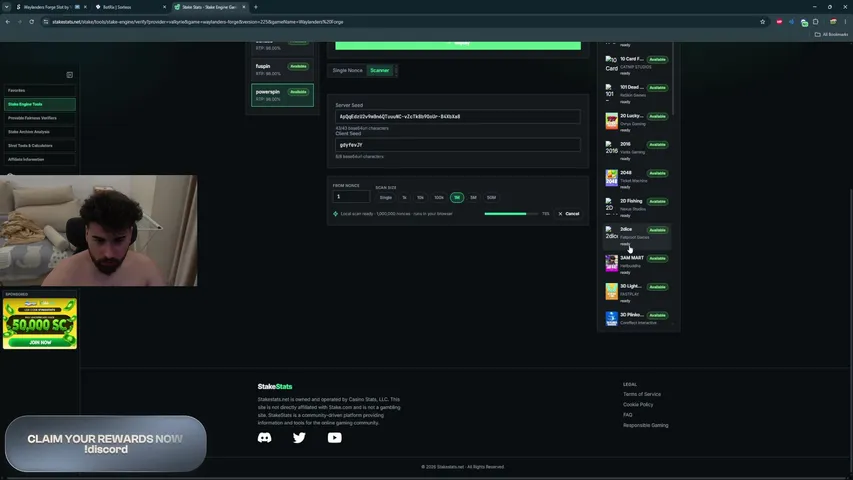Viewport: 853px width, 480px height.
Task: Cancel the running scan
Action: click(x=568, y=214)
